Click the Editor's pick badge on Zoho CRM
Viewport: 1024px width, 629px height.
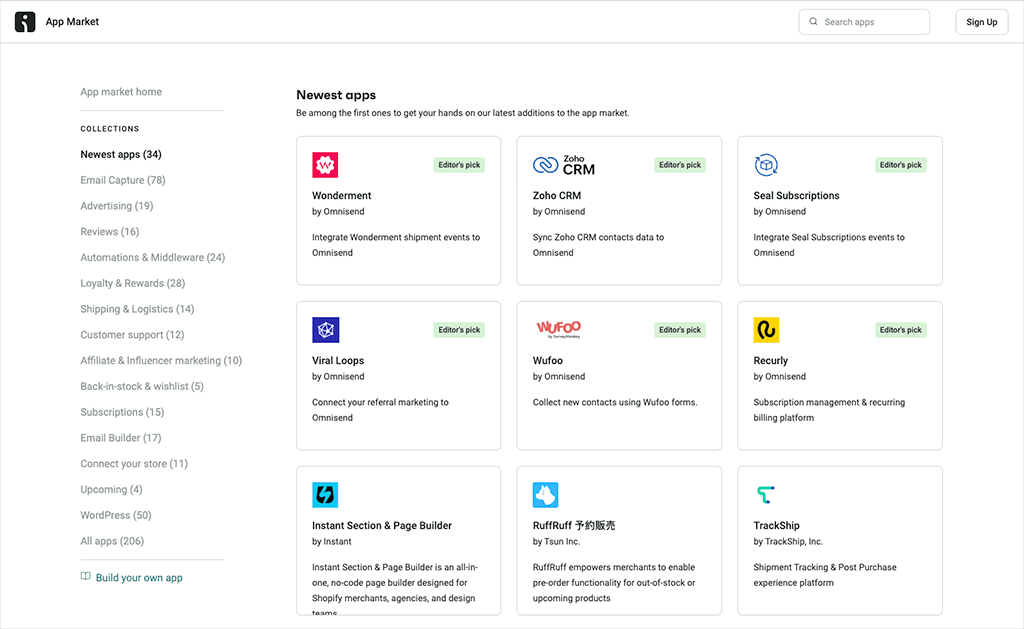[x=680, y=165]
